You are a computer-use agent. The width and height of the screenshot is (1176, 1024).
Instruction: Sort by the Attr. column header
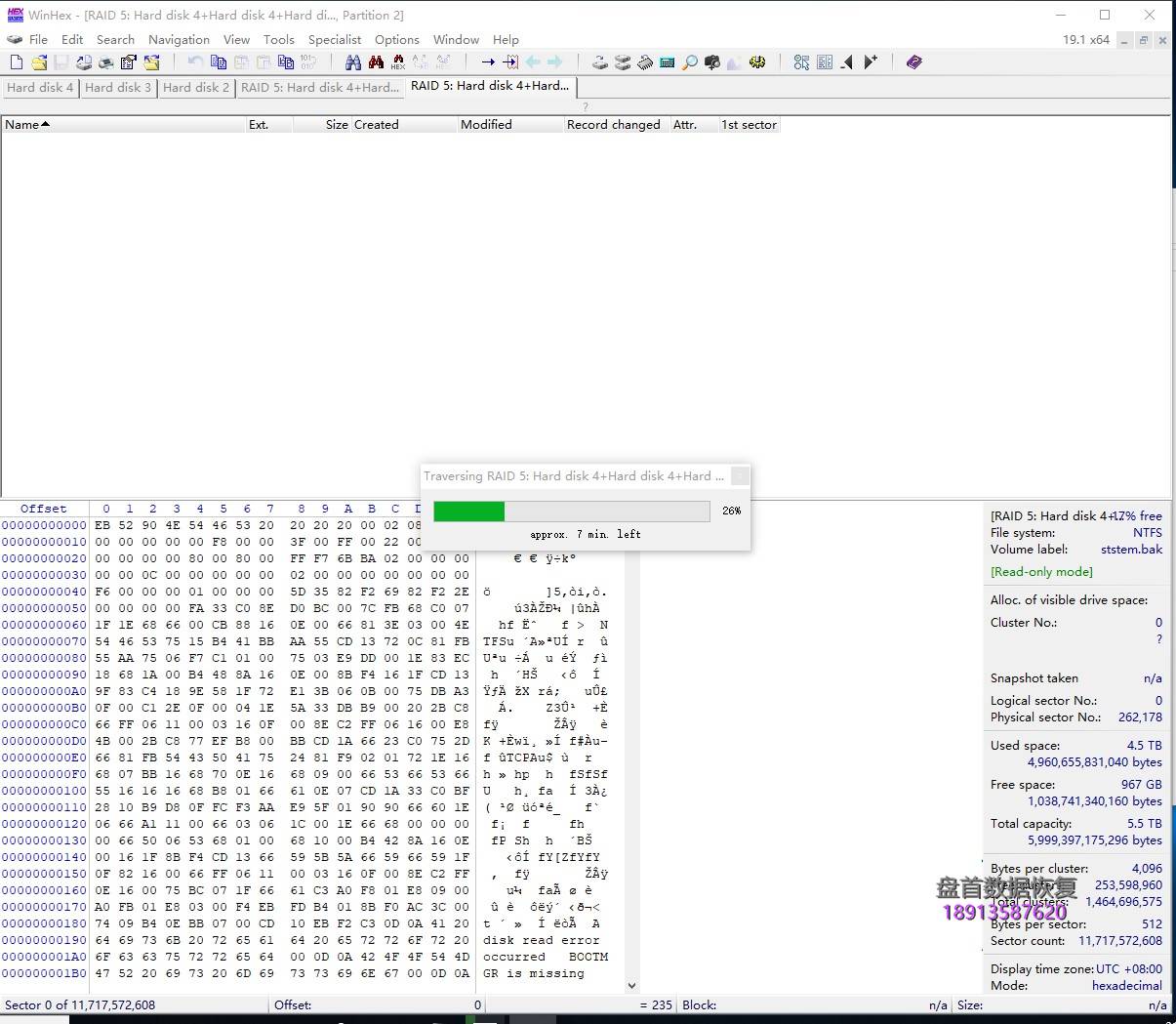coord(693,125)
